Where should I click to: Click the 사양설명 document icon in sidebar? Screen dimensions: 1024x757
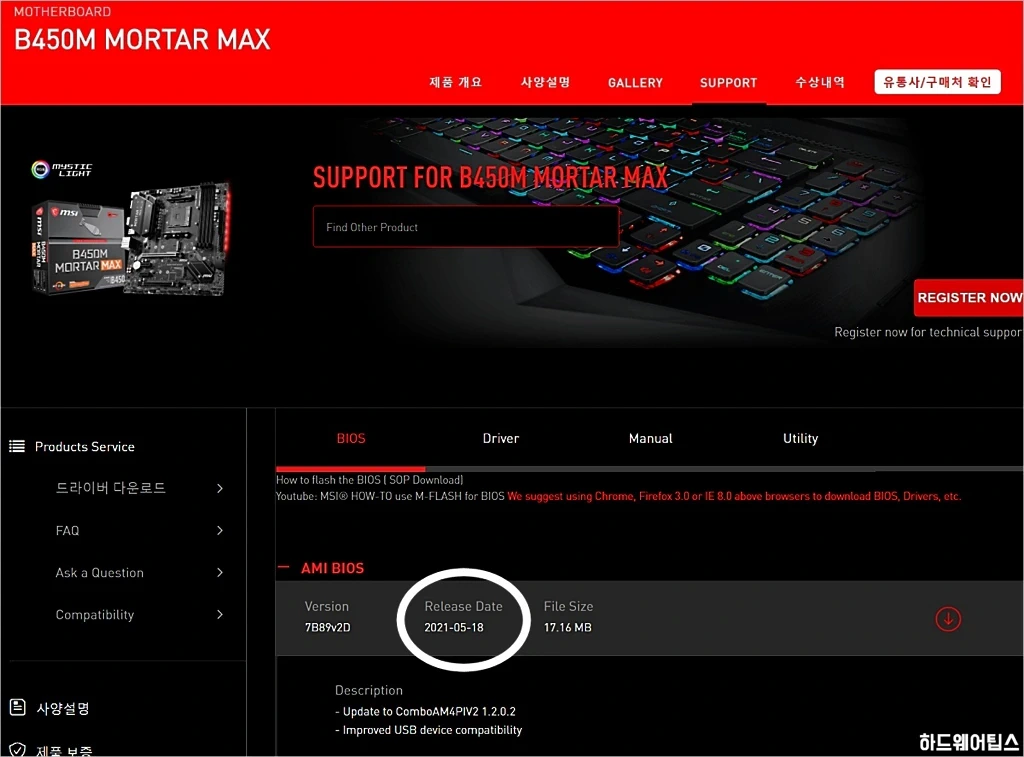[x=17, y=708]
